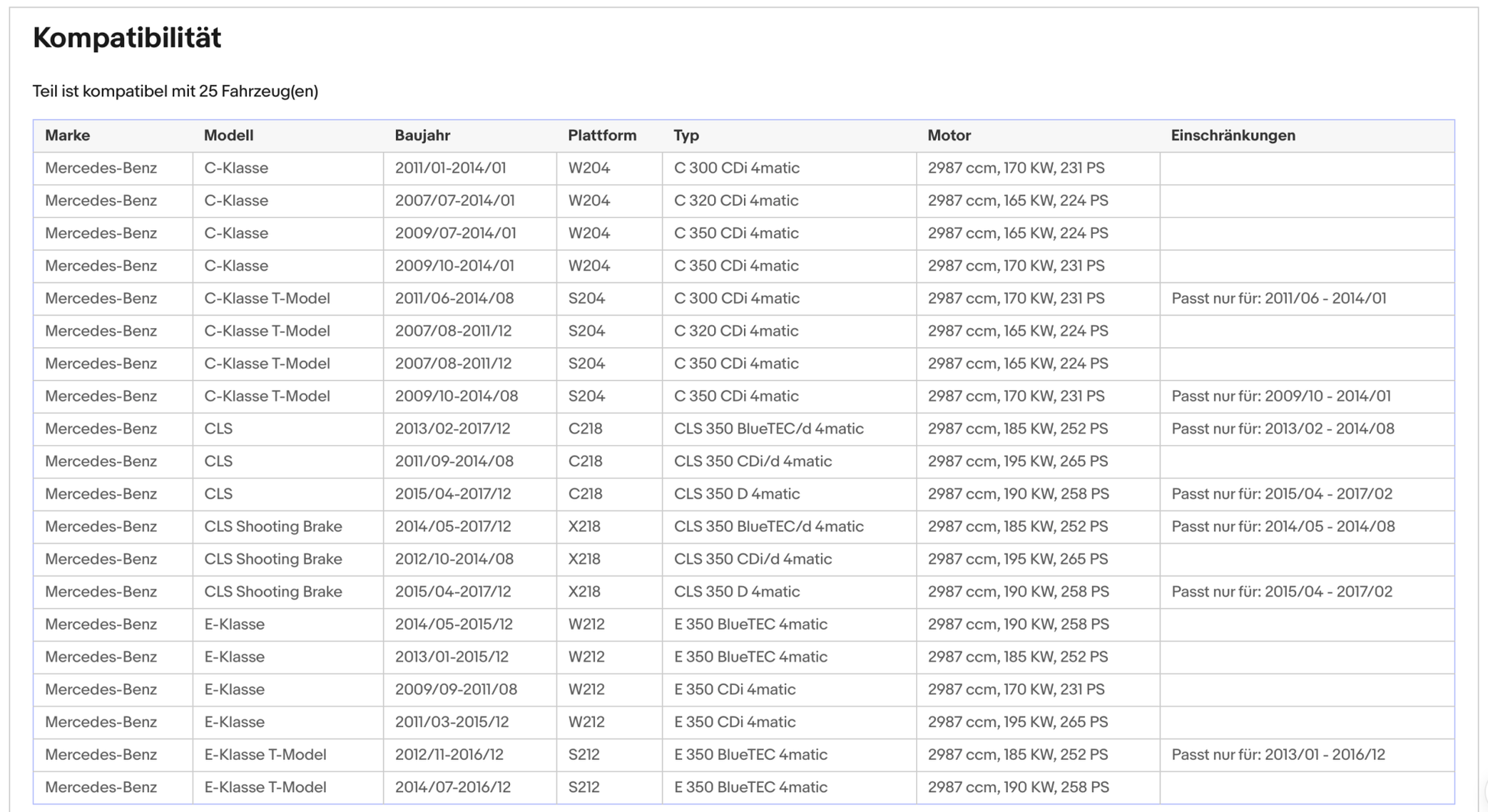Screen dimensions: 1488x812
Task: Click restriction 'Passt nur für: 2009/10 - 2014/01'
Action: [x=1281, y=396]
